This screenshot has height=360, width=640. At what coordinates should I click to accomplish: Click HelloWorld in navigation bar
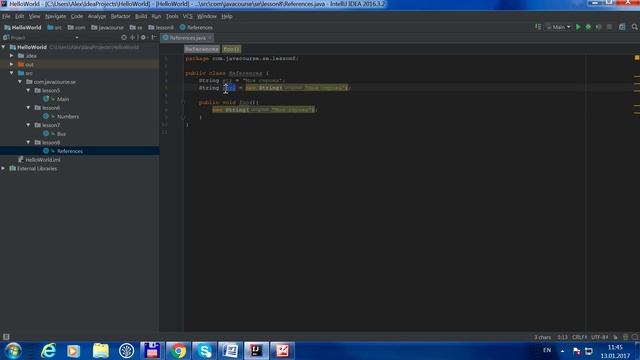click(23, 27)
